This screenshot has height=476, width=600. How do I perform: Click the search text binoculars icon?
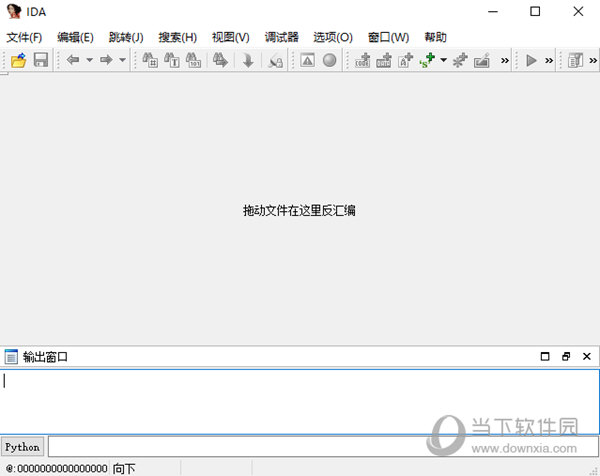tap(172, 60)
